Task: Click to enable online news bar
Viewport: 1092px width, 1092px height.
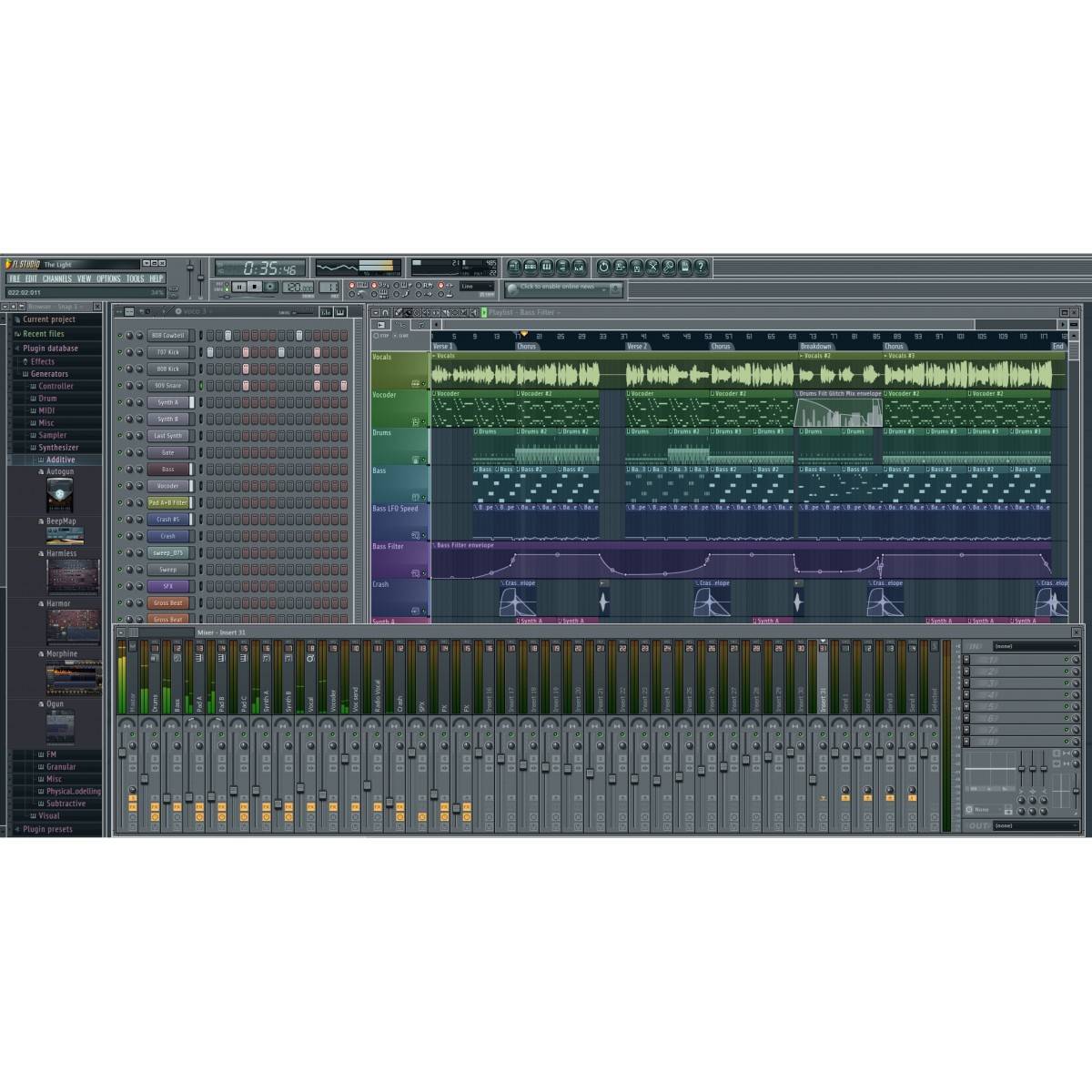Action: [564, 288]
